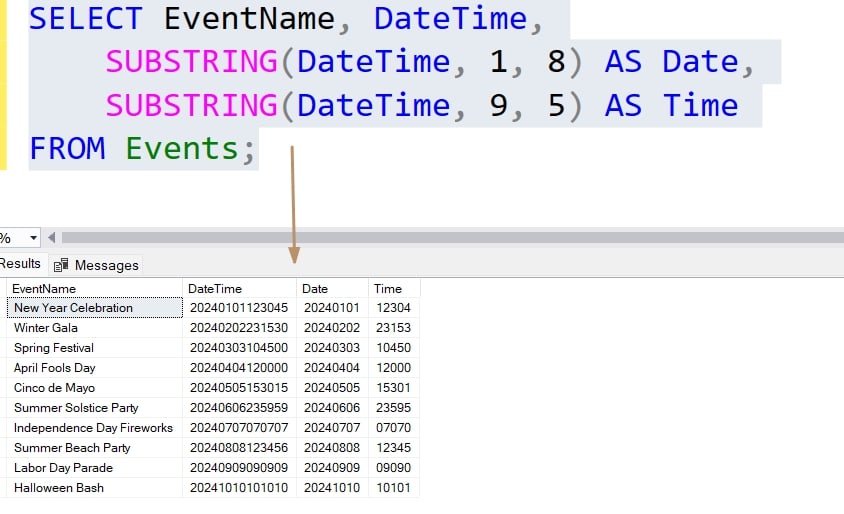Click the horizontal scrollbar track
The image size is (844, 514).
[x=452, y=237]
